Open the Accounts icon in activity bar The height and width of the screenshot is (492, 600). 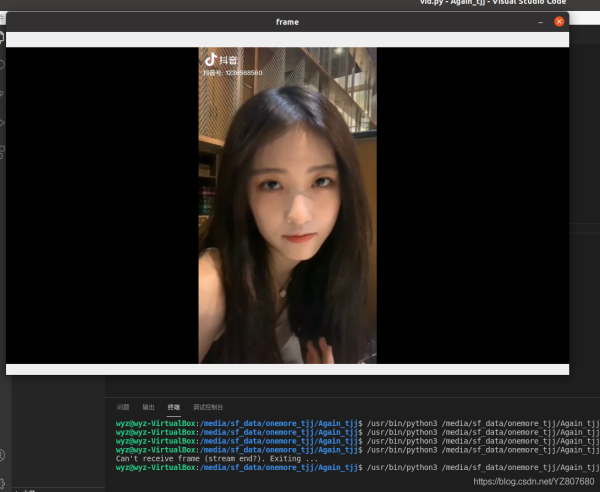coord(3,456)
